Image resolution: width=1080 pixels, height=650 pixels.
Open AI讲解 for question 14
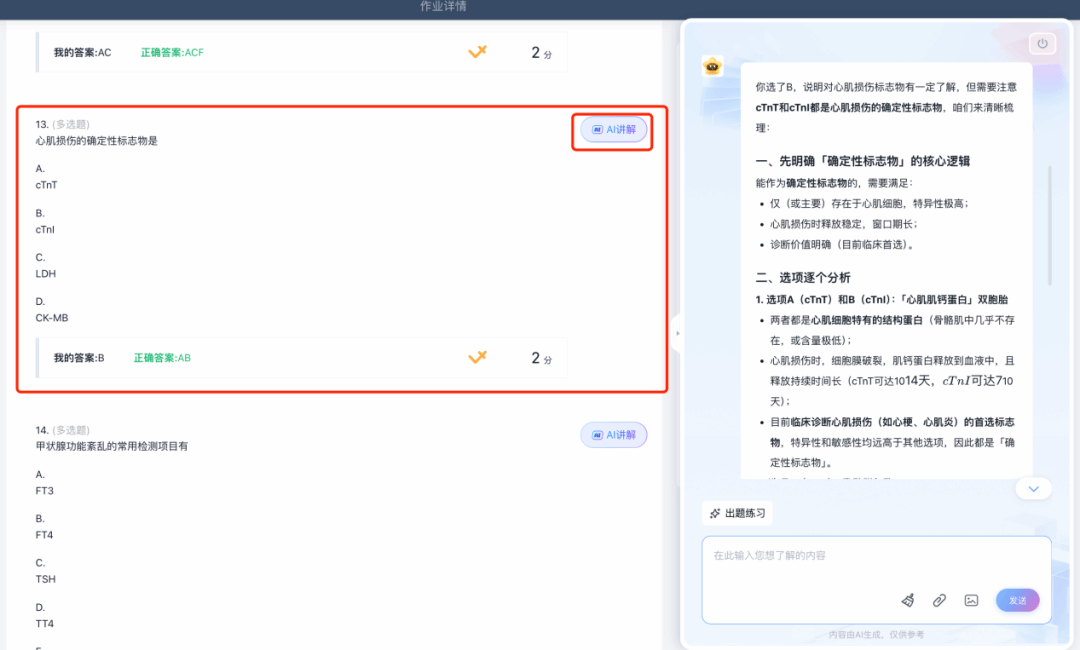tap(613, 434)
